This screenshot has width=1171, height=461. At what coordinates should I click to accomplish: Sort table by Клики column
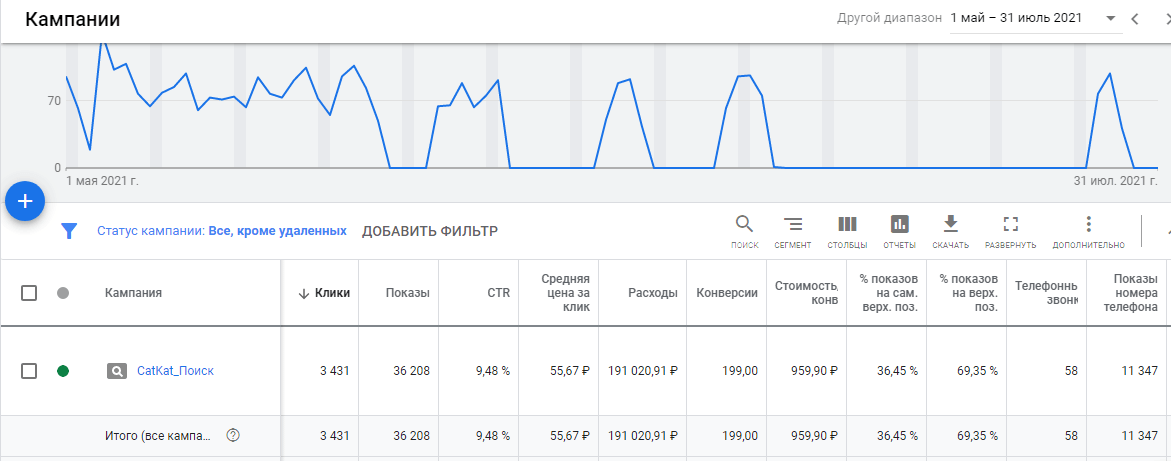coord(325,293)
